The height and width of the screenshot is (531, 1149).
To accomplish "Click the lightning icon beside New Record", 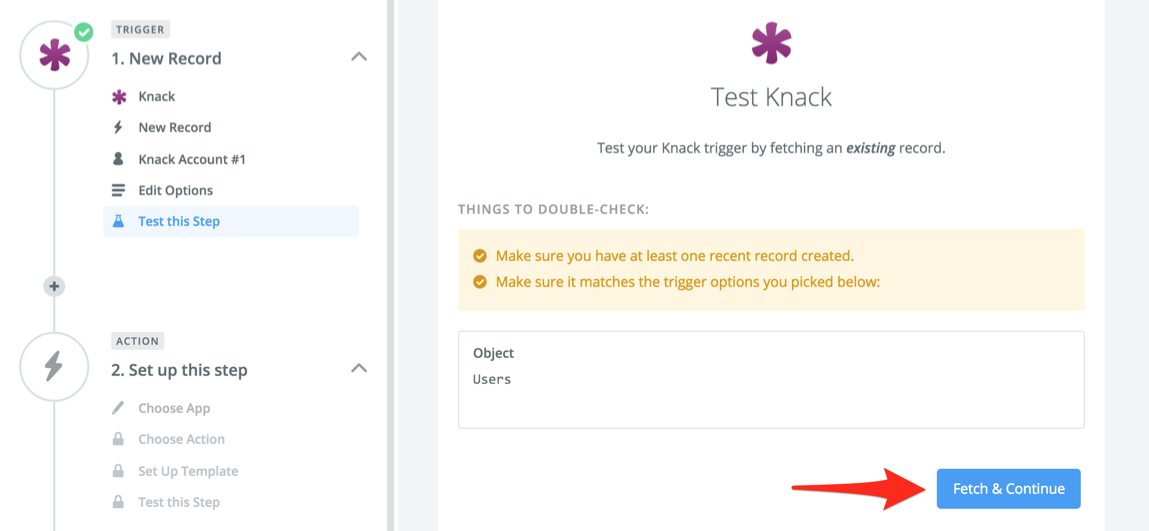I will coord(119,128).
